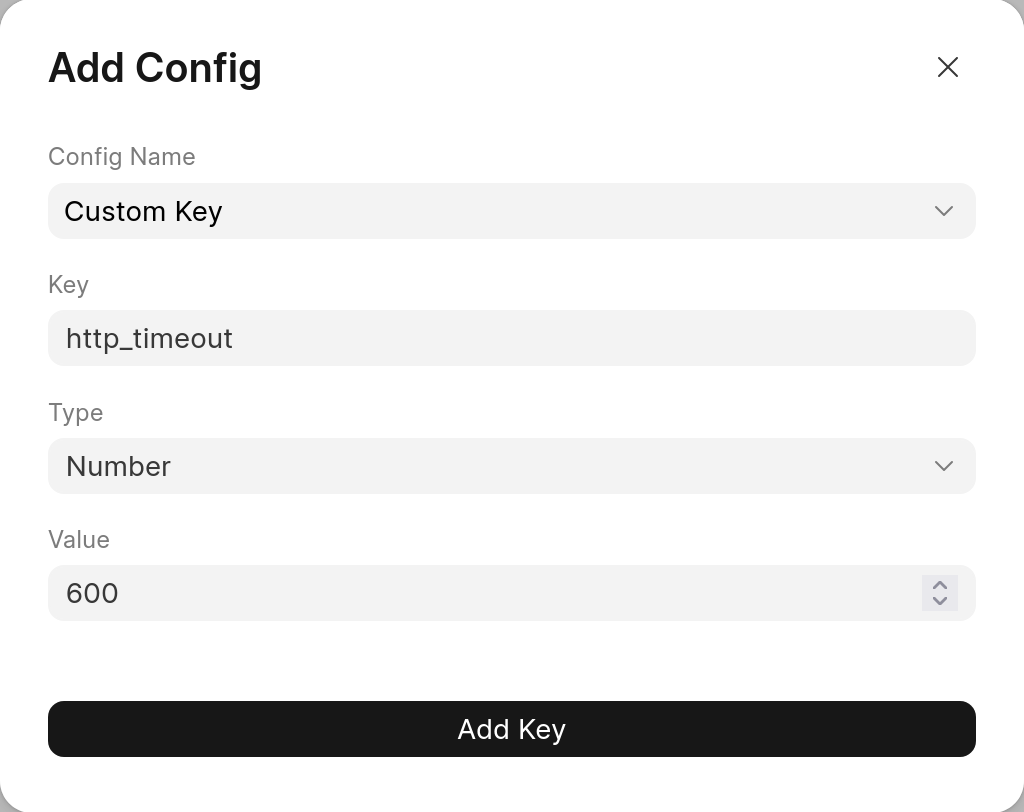
Task: Click the Value spinner control box
Action: [940, 593]
